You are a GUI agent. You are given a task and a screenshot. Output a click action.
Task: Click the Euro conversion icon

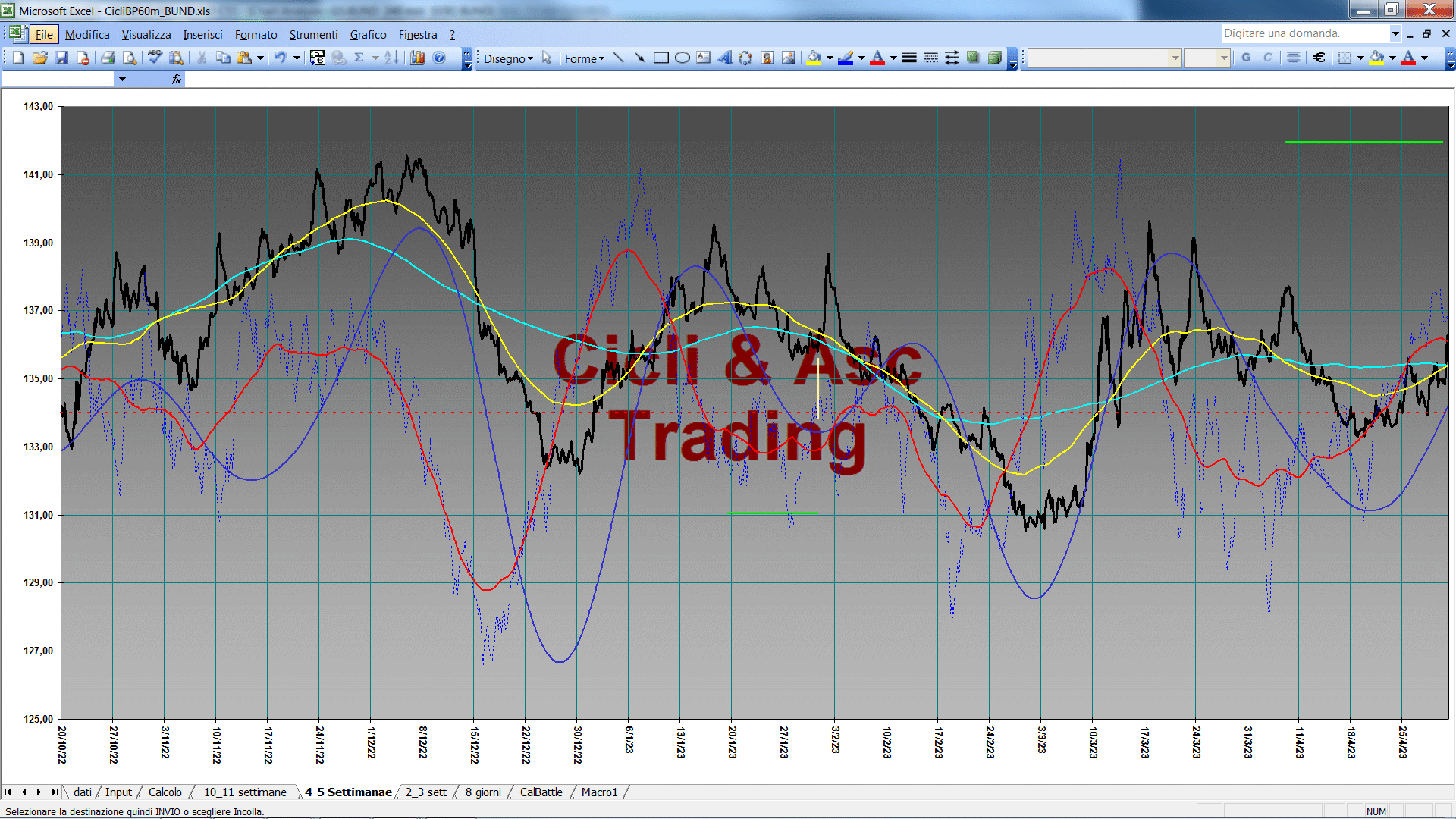pyautogui.click(x=318, y=58)
